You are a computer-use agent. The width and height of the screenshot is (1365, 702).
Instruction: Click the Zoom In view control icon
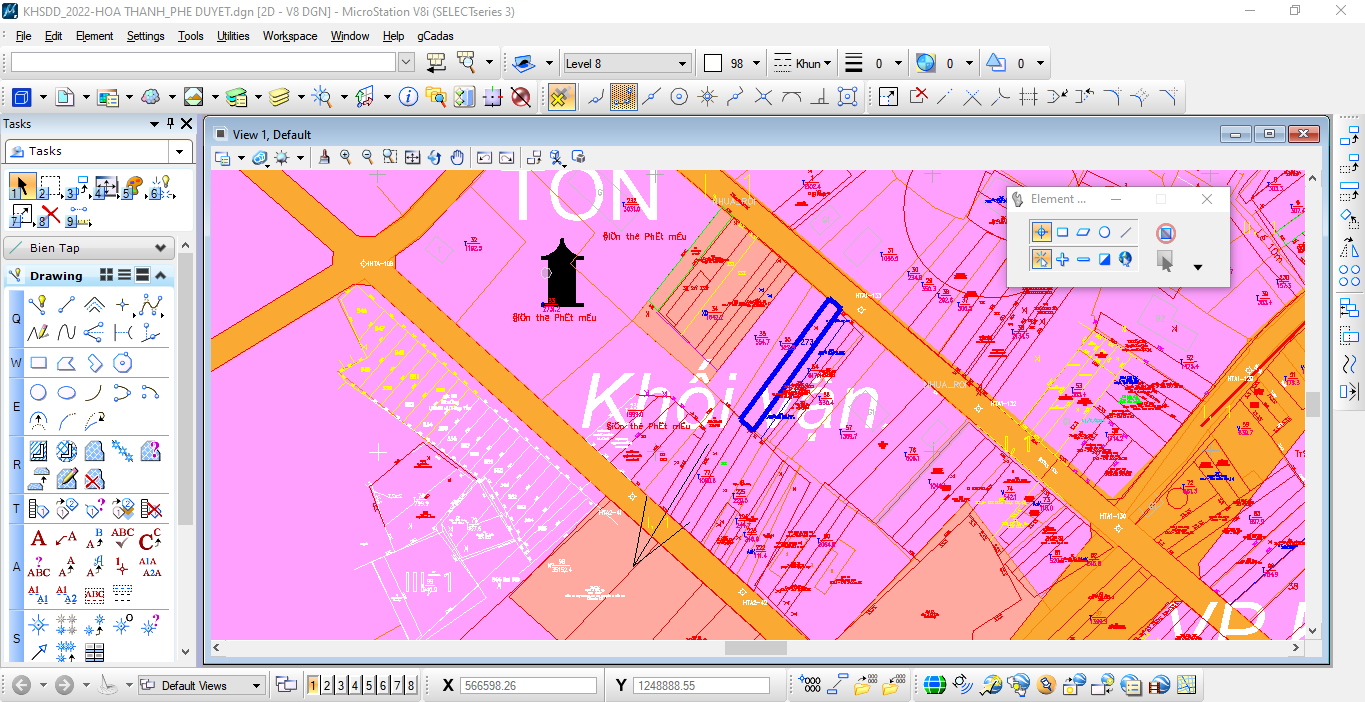tap(346, 157)
